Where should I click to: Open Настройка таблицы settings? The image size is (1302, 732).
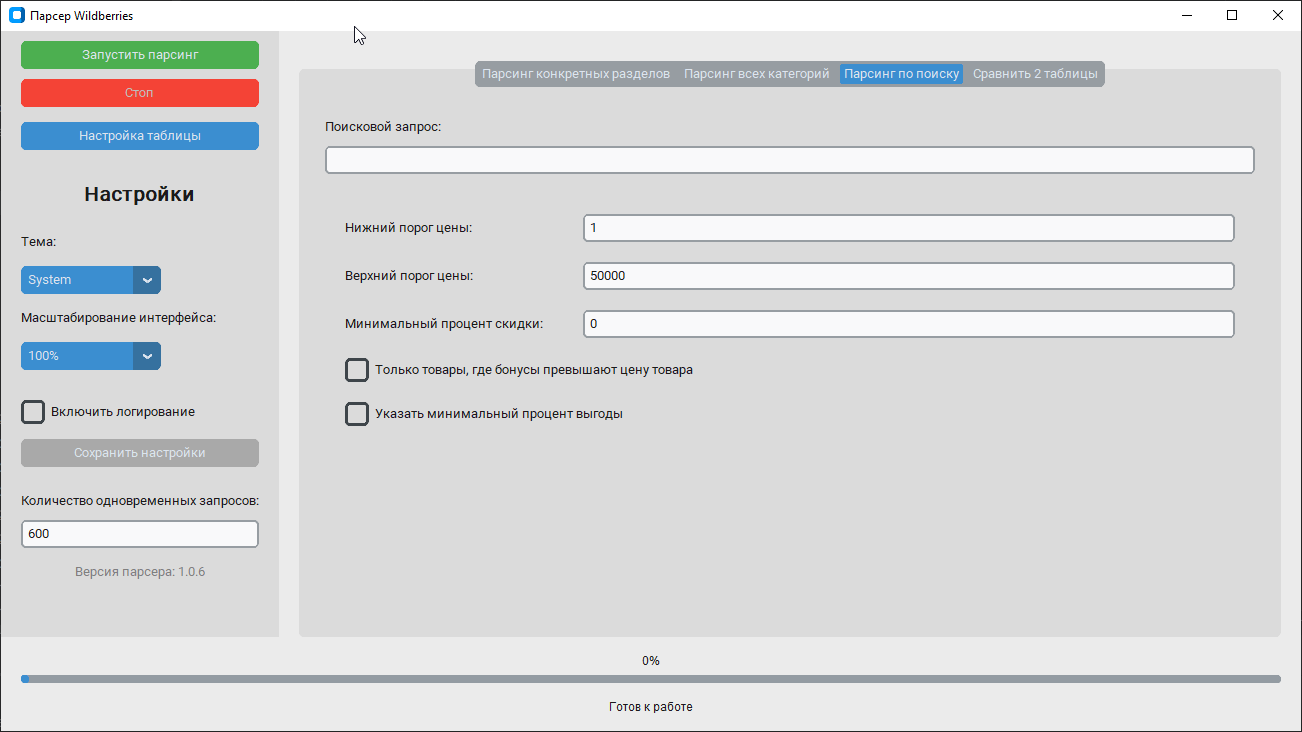point(140,136)
